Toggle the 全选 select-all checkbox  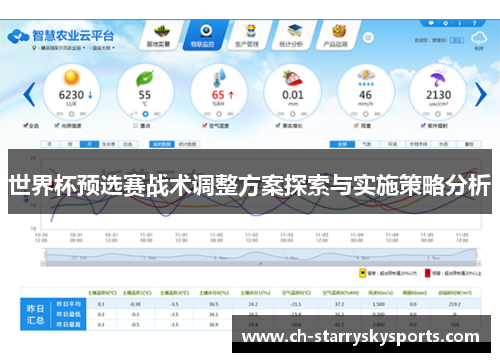pyautogui.click(x=26, y=125)
